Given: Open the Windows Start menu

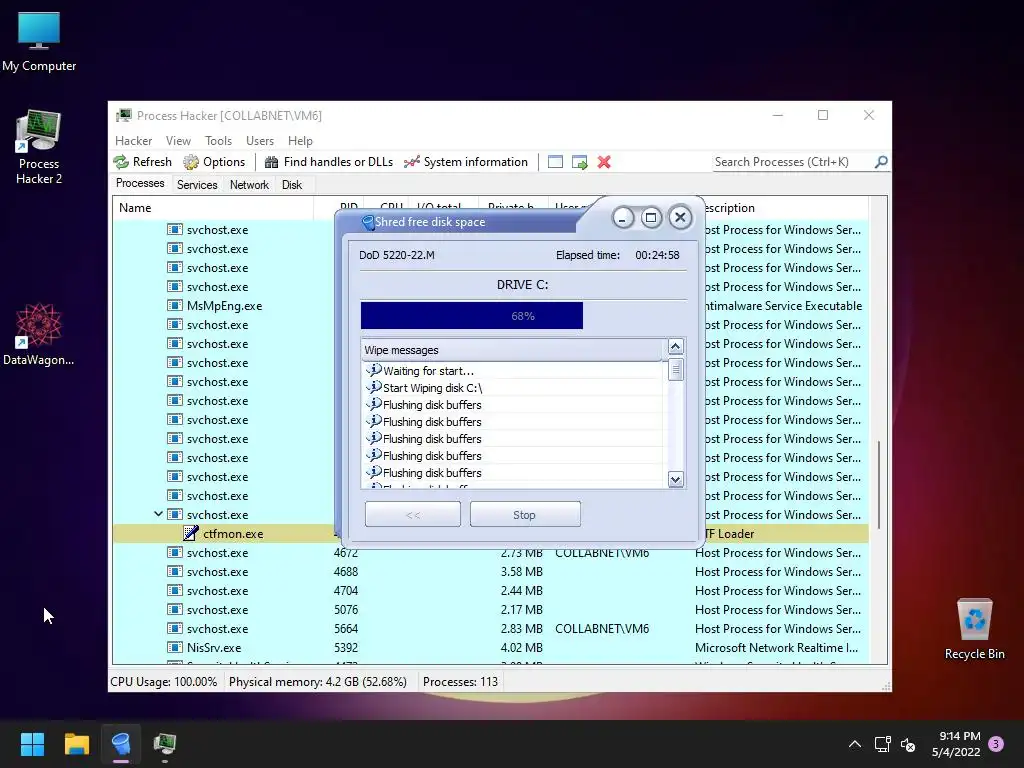Looking at the screenshot, I should coord(32,744).
